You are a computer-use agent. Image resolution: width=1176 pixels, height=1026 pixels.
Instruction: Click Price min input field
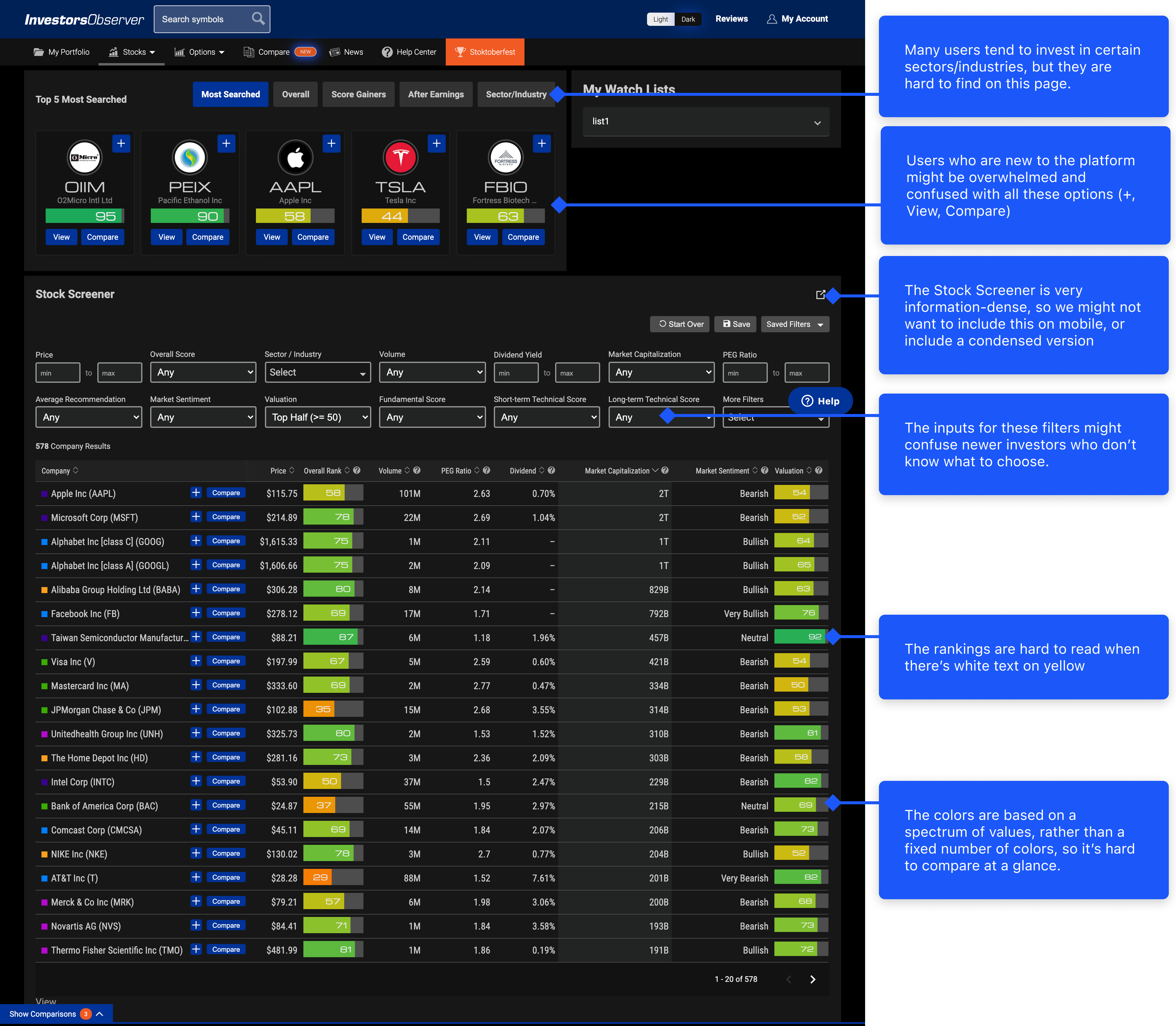tap(58, 373)
